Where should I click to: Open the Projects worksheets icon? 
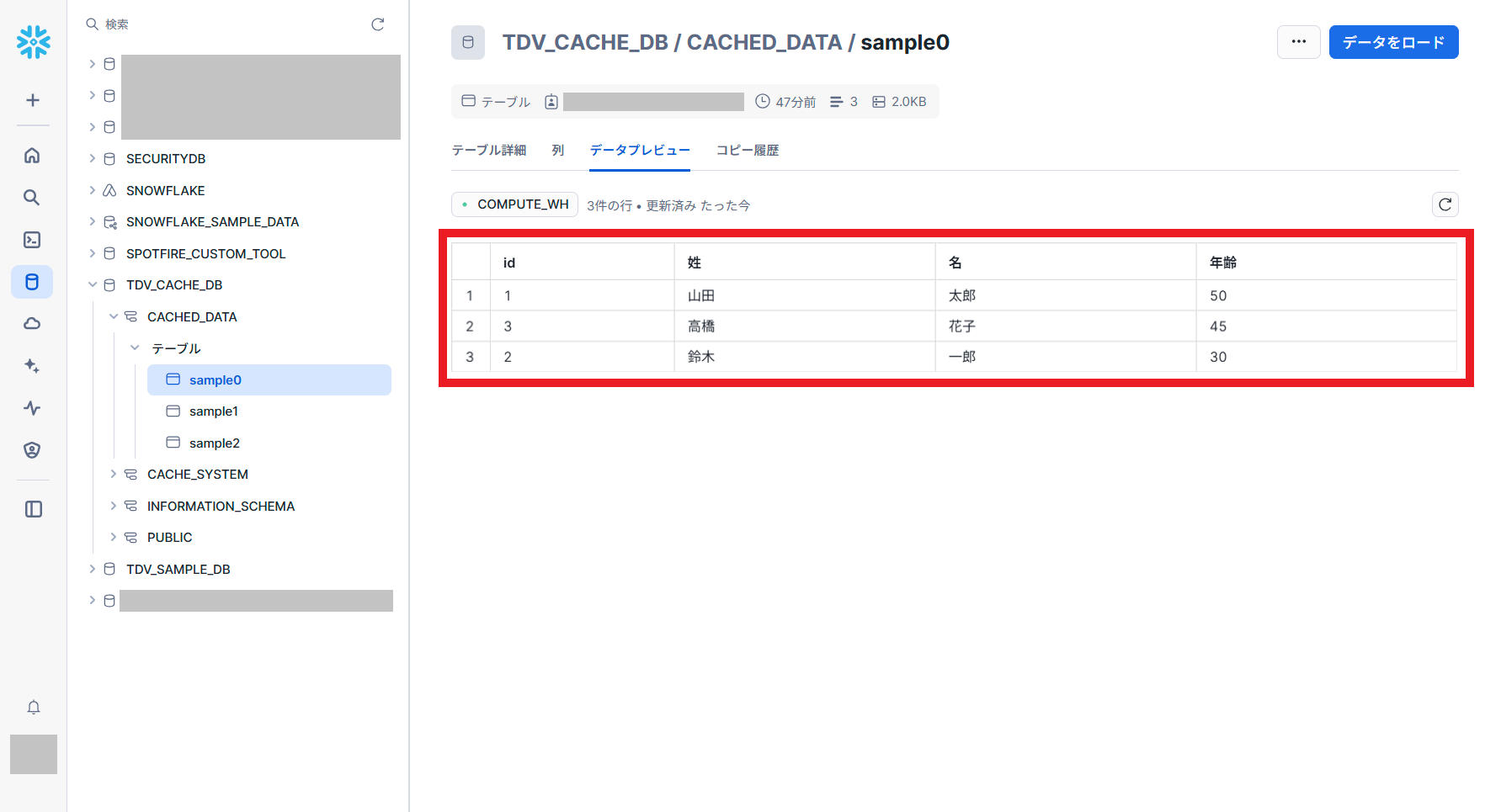click(32, 240)
